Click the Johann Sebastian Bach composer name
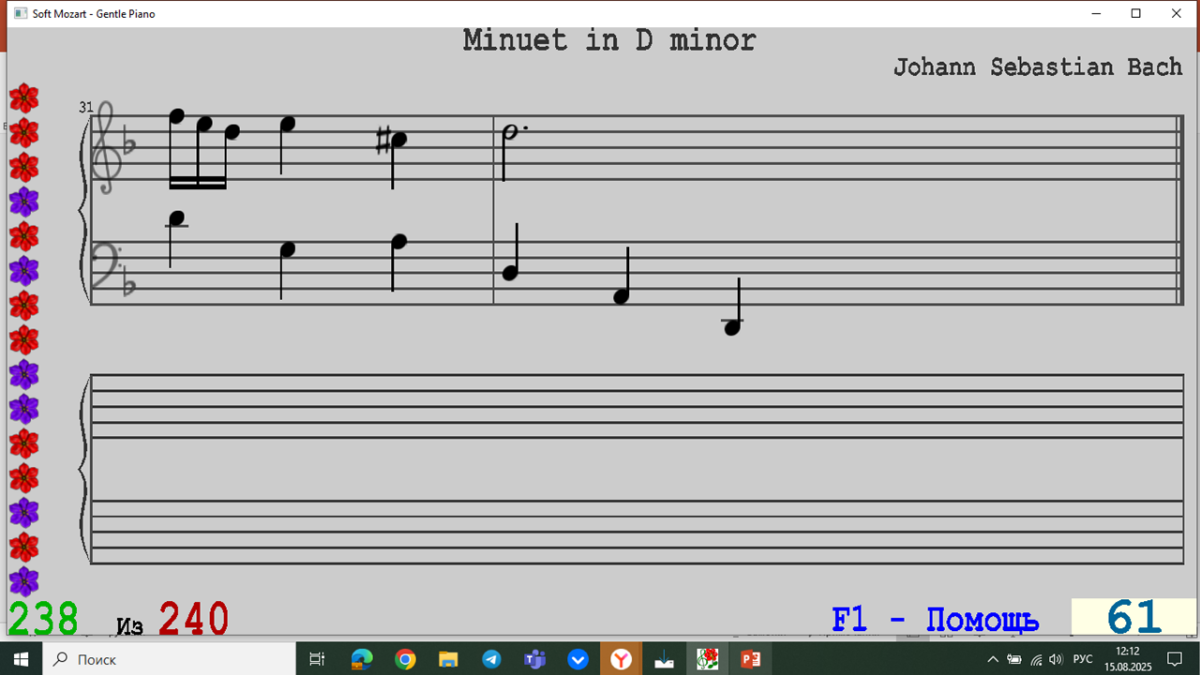This screenshot has height=675, width=1200. (x=1038, y=68)
